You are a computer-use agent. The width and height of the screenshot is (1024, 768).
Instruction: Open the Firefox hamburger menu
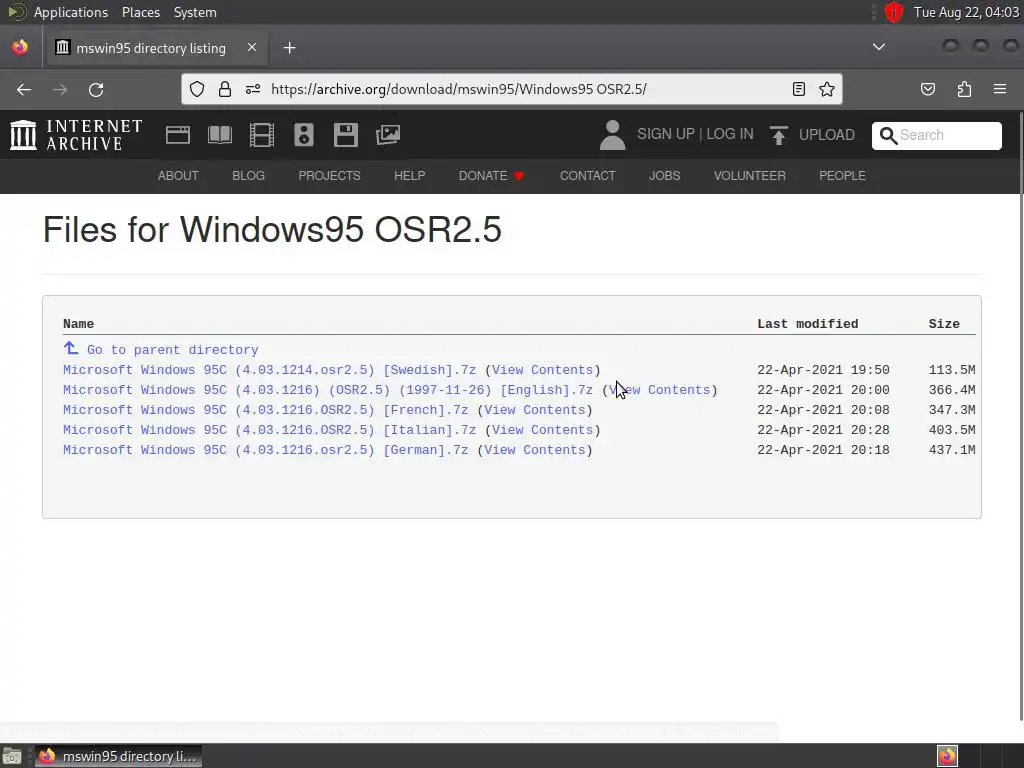pos(1000,89)
